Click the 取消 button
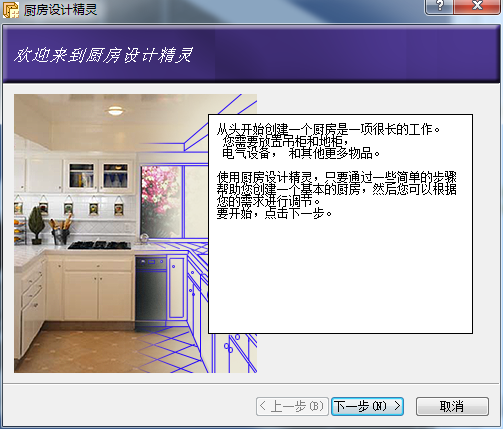The height and width of the screenshot is (429, 503). point(452,406)
